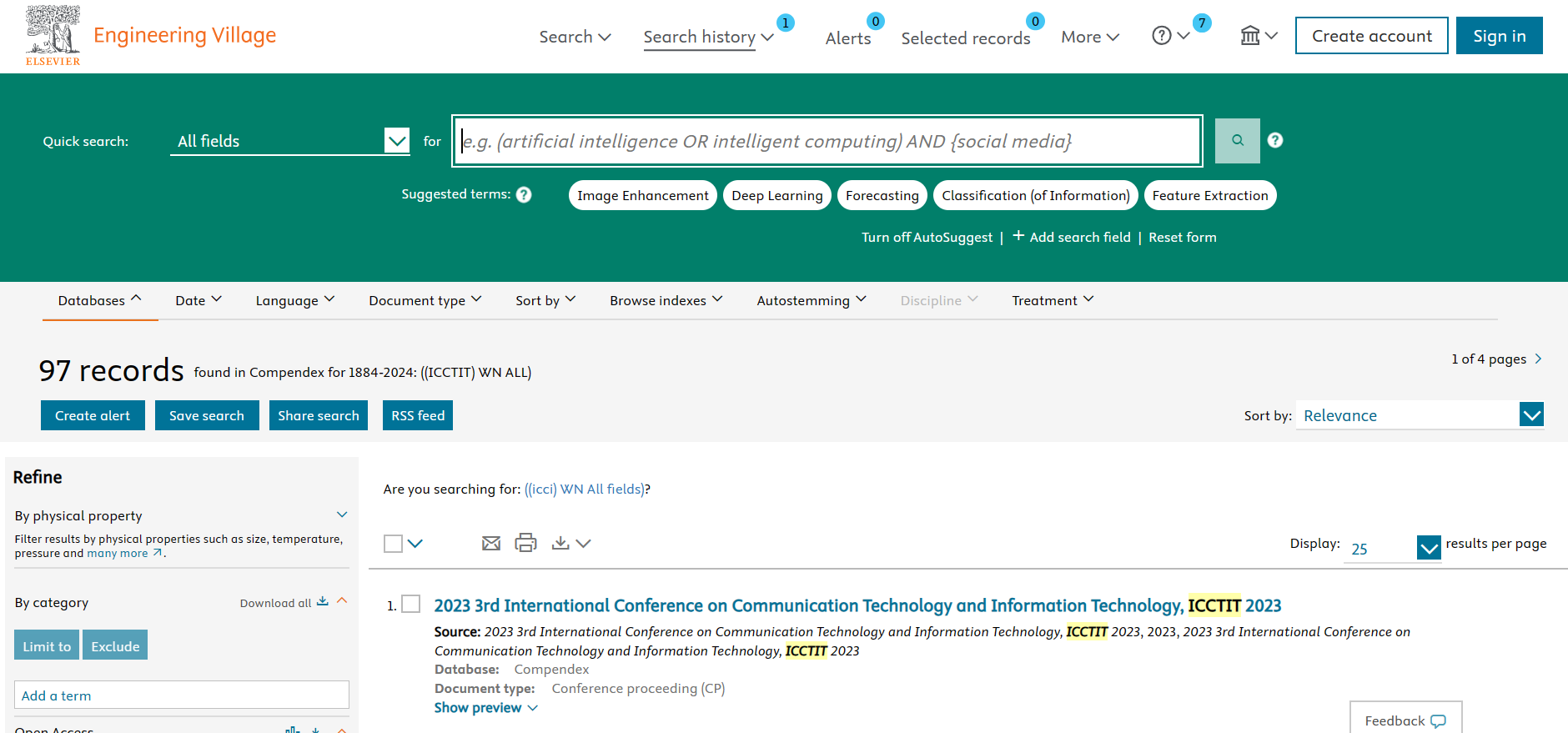Click the Search history count badge

tap(786, 23)
